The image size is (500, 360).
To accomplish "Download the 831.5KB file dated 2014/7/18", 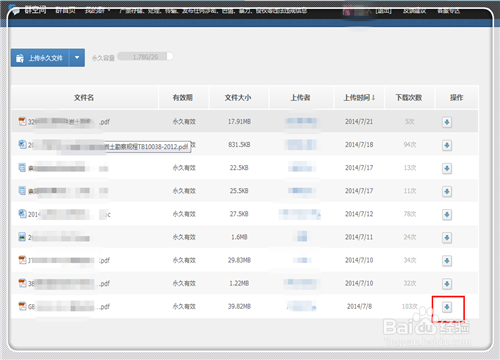I will pyautogui.click(x=447, y=145).
